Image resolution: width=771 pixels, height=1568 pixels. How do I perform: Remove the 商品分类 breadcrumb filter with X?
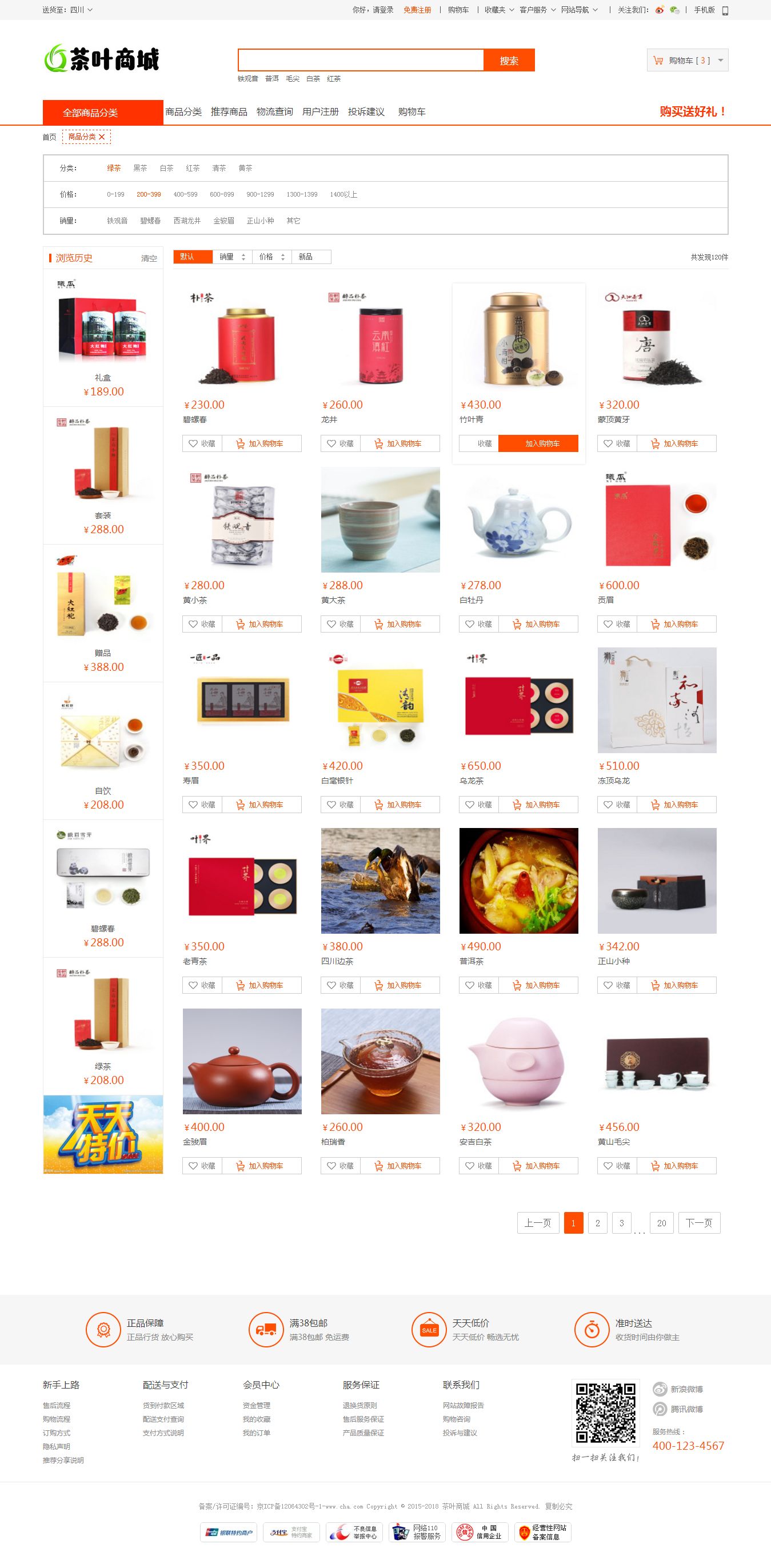pos(102,137)
